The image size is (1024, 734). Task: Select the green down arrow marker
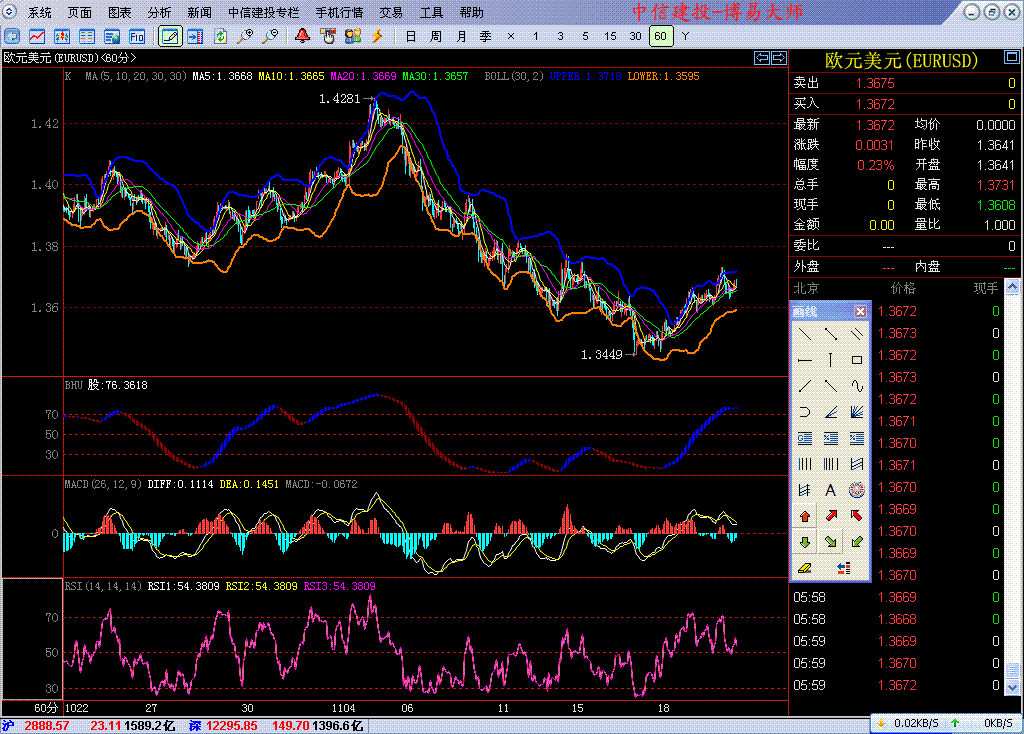[804, 542]
